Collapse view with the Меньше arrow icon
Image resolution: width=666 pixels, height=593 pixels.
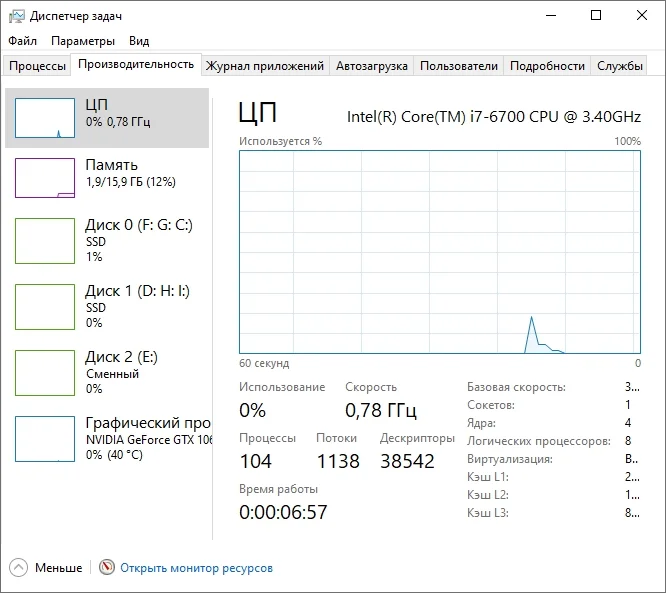pos(18,568)
